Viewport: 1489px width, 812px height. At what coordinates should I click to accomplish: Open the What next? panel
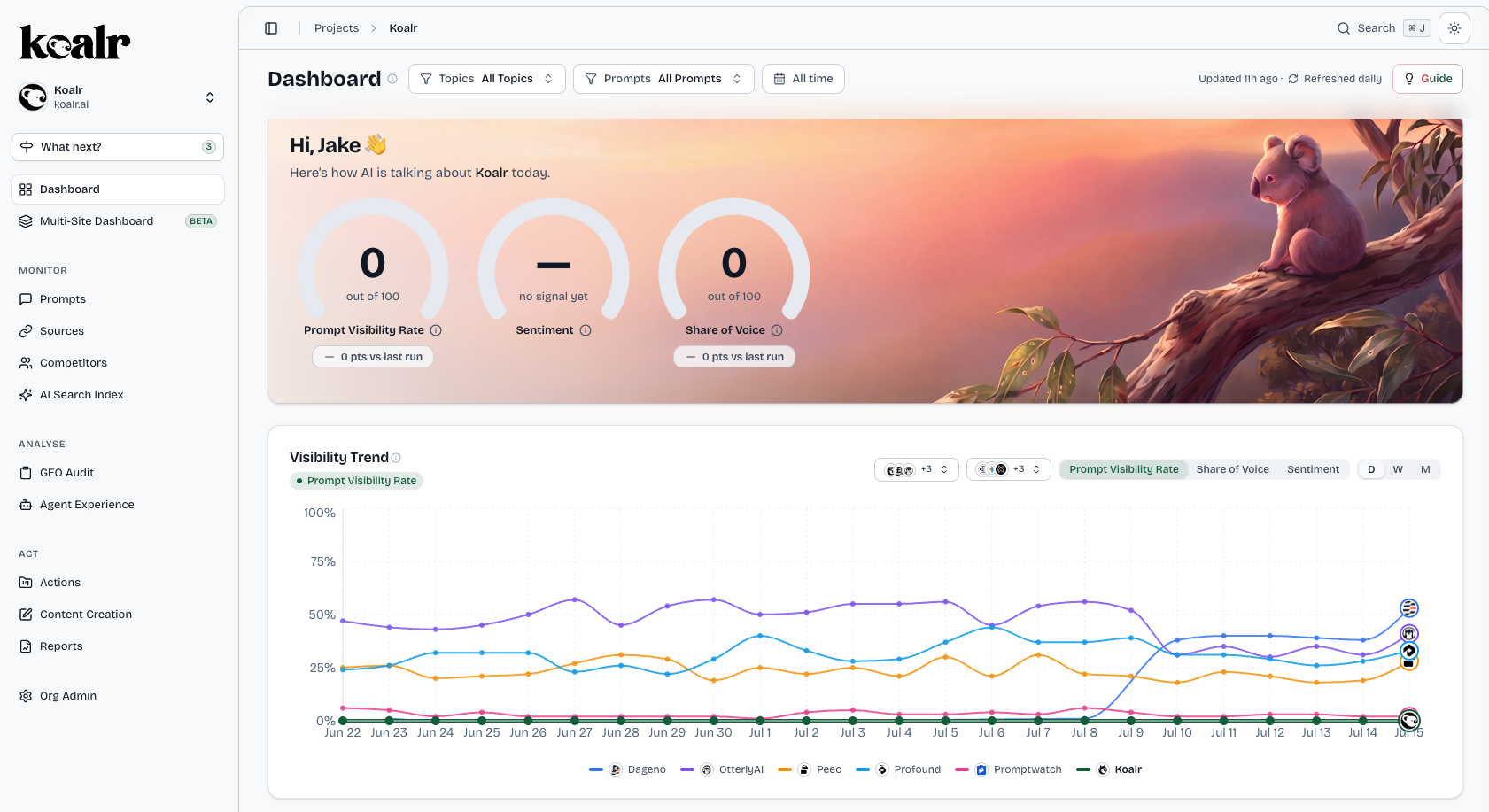tap(117, 147)
